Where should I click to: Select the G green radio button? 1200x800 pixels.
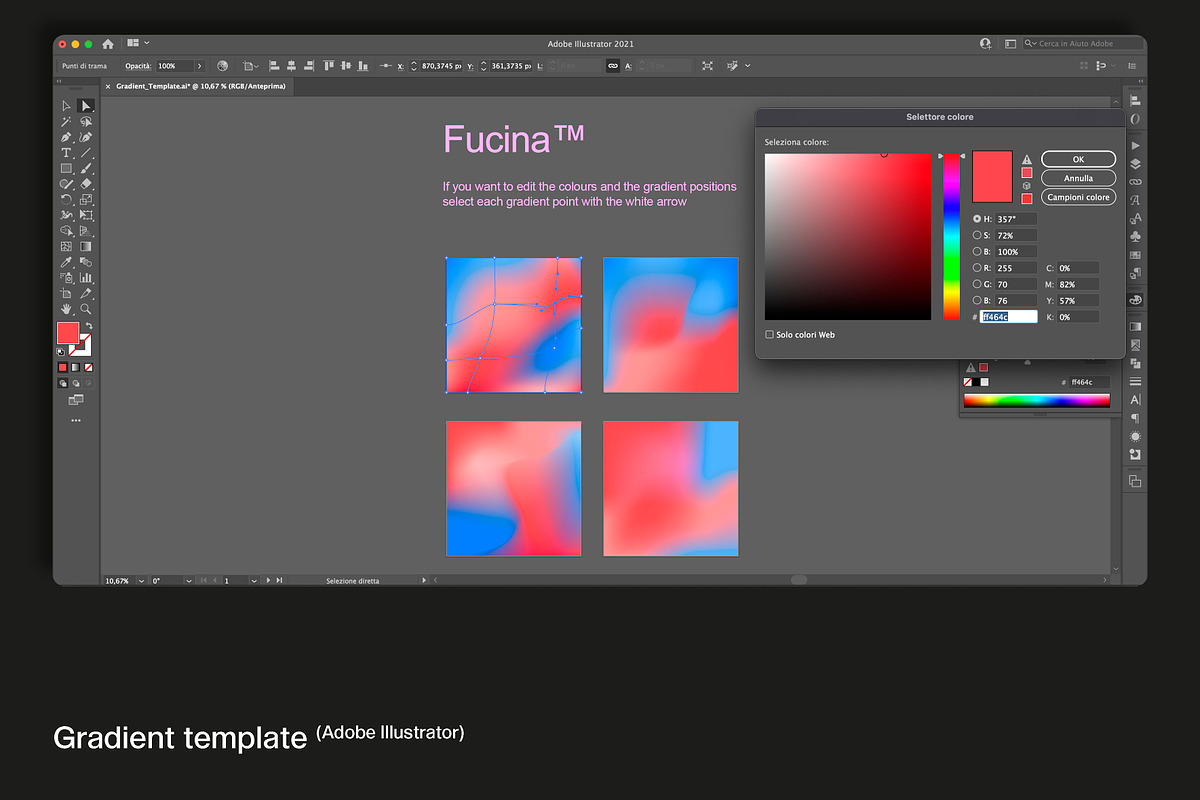(x=977, y=284)
